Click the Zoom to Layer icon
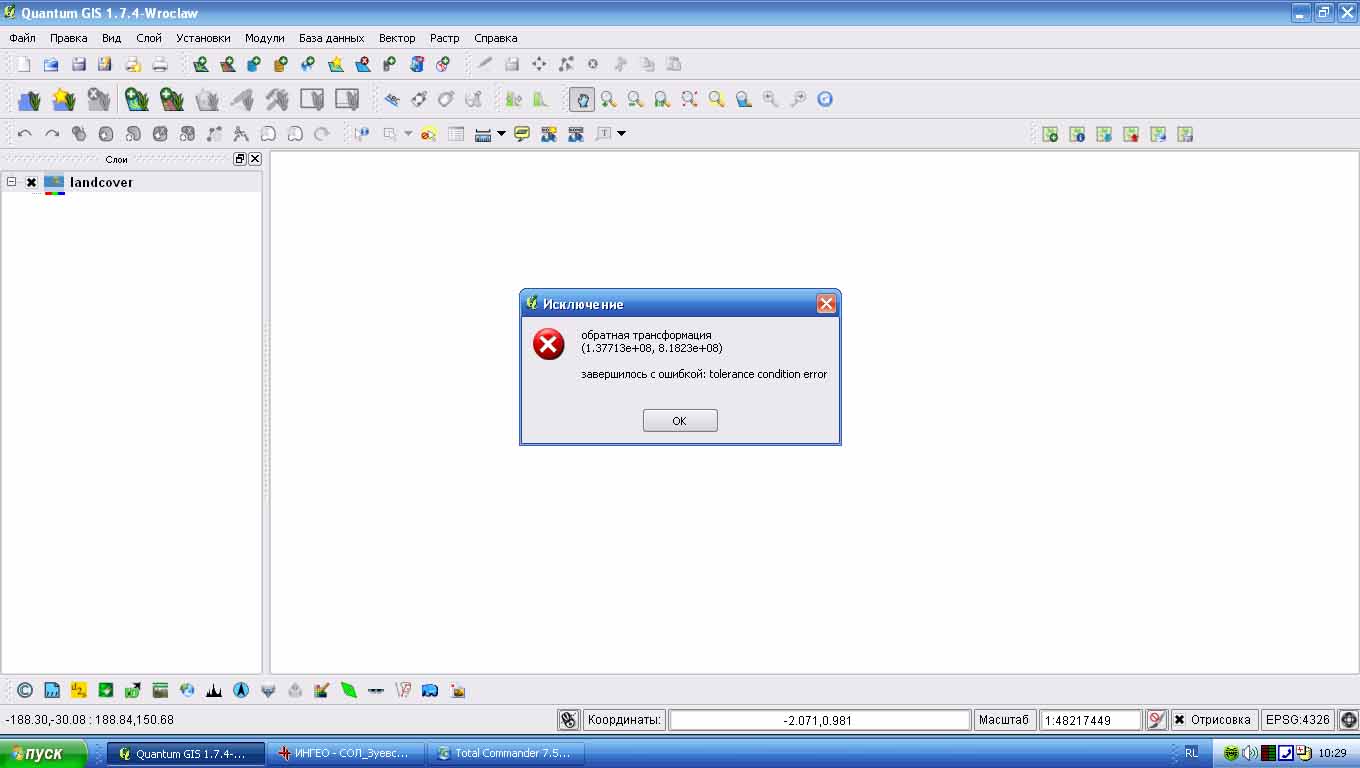 [743, 99]
